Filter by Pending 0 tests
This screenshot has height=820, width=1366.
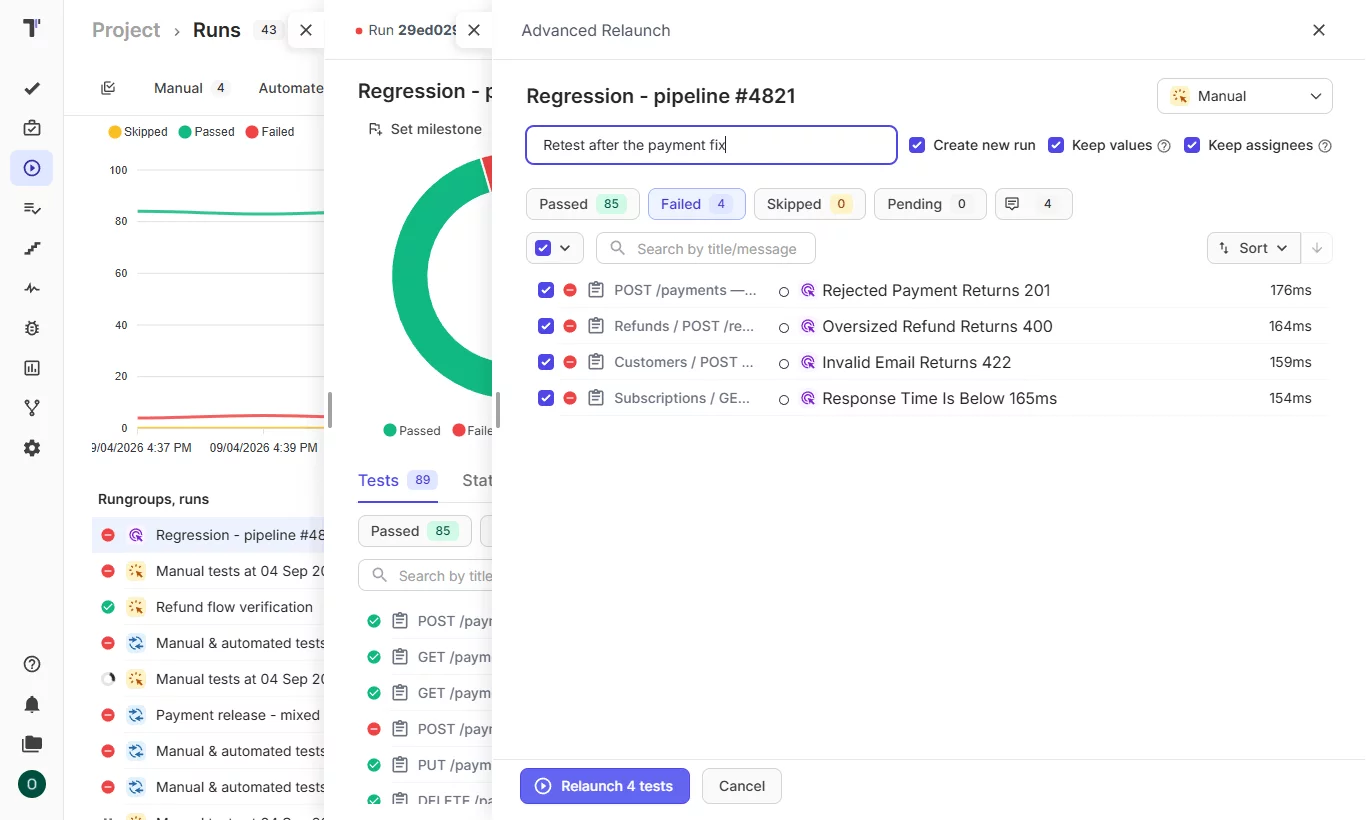(x=930, y=204)
